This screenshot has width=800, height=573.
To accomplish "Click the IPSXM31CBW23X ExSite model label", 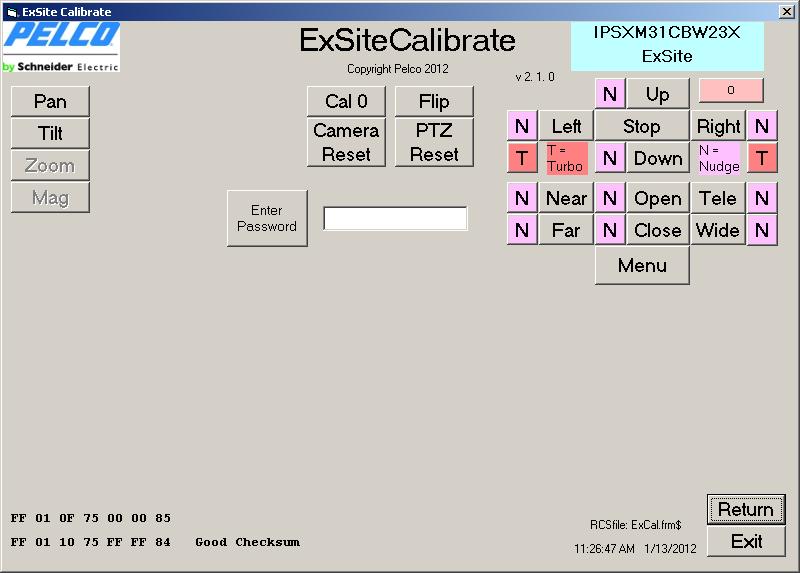I will tap(667, 45).
